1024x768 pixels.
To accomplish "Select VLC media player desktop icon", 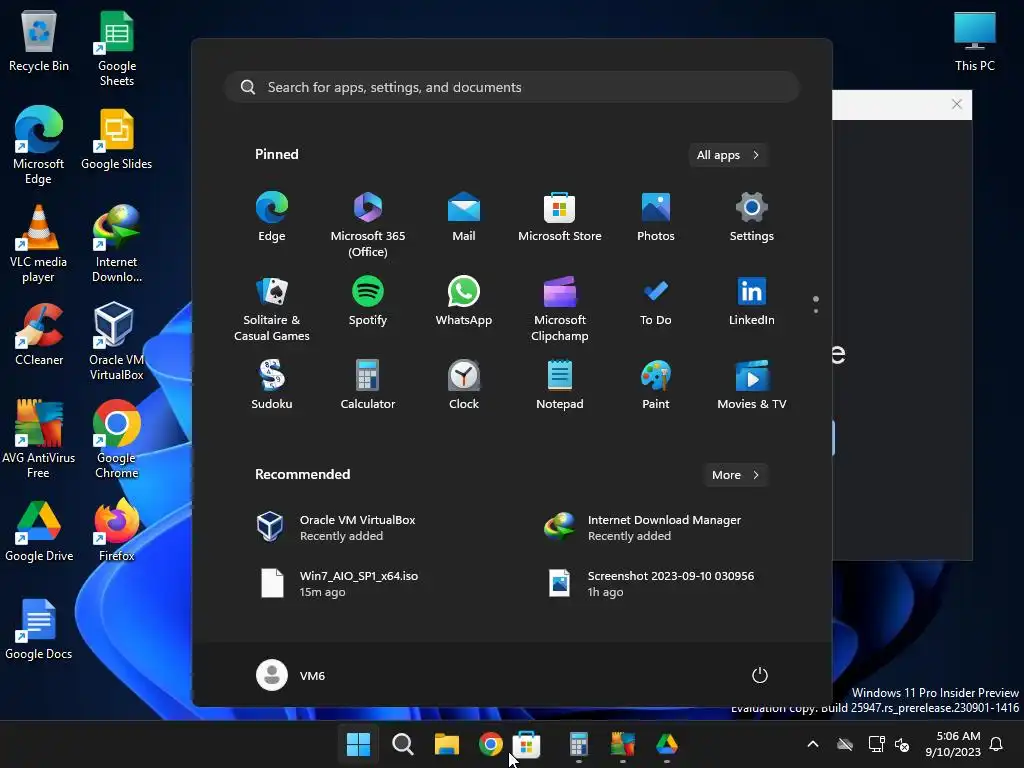I will tap(39, 244).
